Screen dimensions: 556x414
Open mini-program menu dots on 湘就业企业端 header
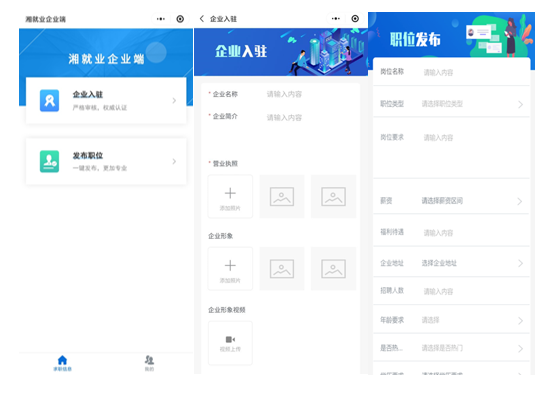tap(161, 19)
